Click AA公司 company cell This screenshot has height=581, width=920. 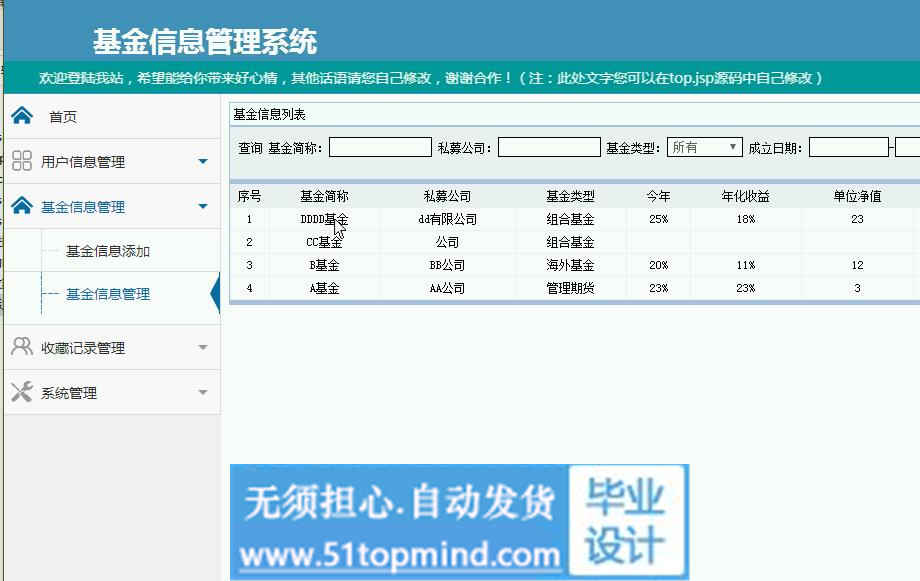[447, 288]
